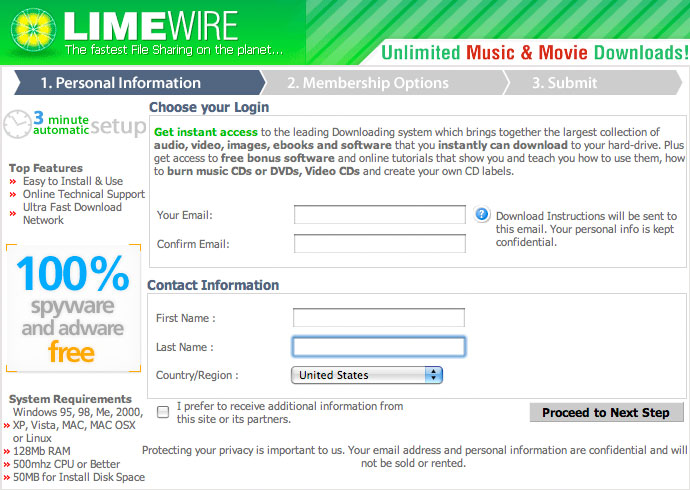Click the Protecting your privacy notice text

pyautogui.click(x=414, y=457)
